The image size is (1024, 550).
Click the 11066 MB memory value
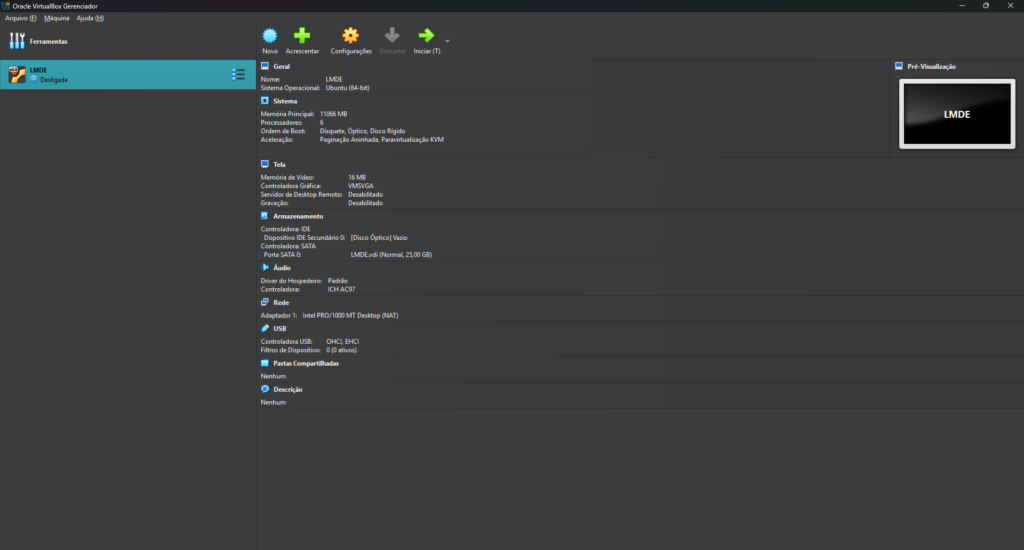[333, 114]
